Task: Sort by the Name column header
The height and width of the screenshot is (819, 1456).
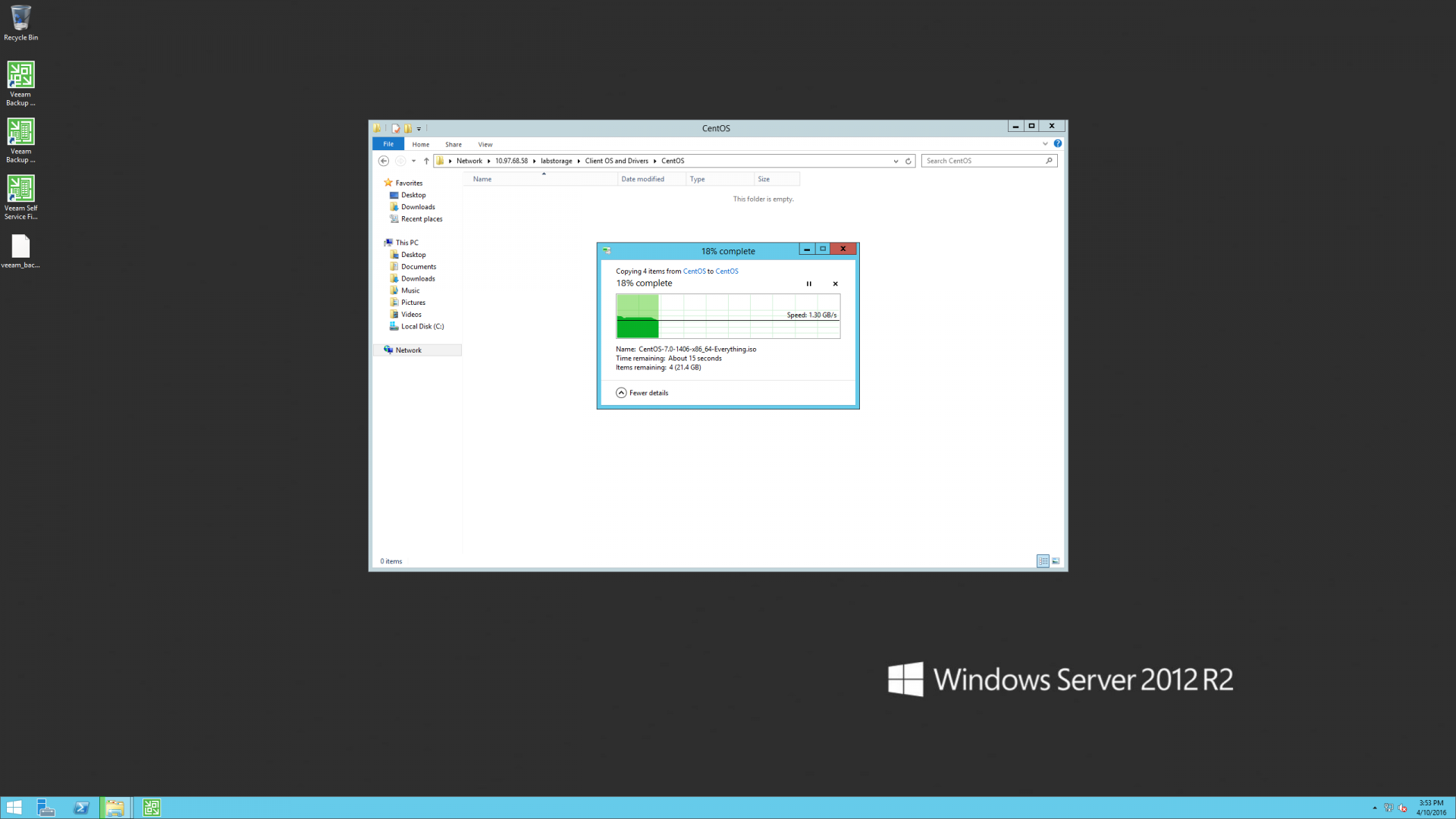Action: (x=541, y=179)
